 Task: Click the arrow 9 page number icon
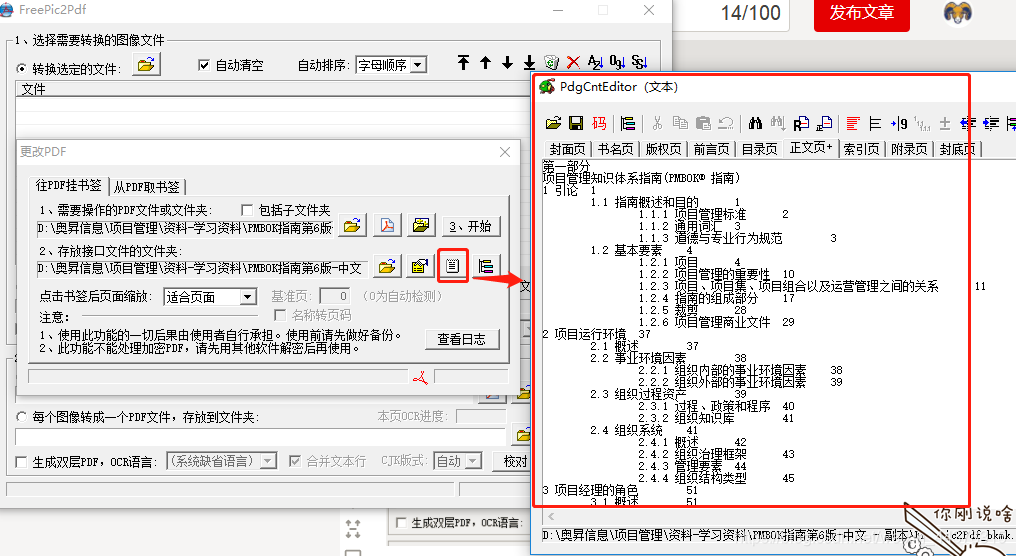(899, 123)
